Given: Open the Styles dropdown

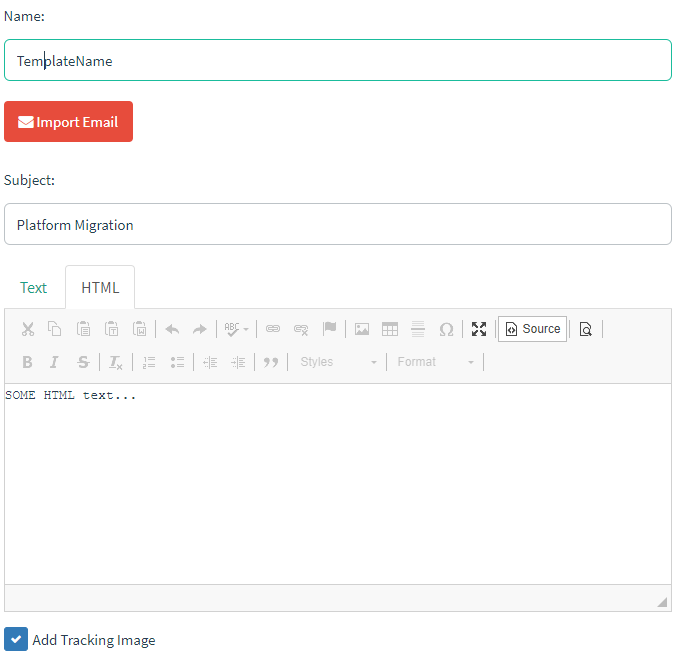Looking at the screenshot, I should coord(339,362).
